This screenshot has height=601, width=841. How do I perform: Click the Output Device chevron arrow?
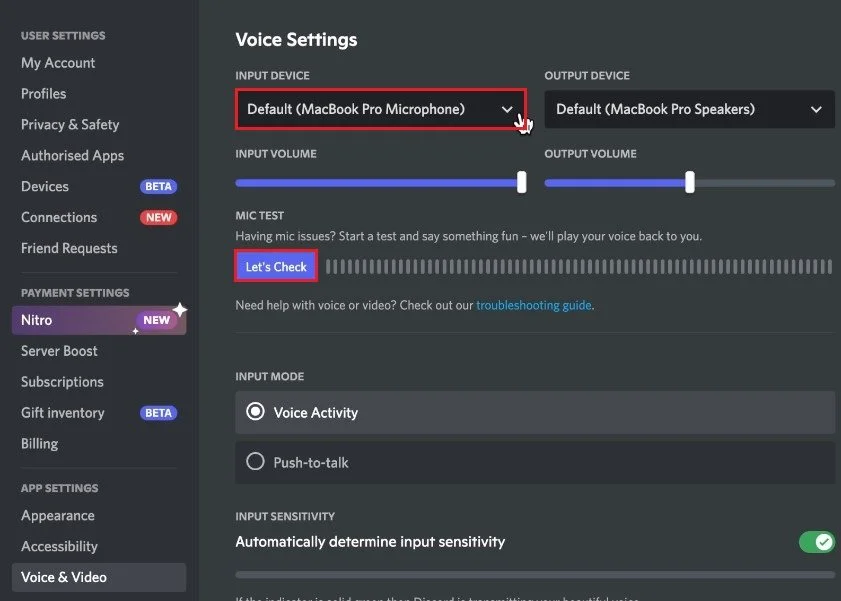[x=816, y=109]
